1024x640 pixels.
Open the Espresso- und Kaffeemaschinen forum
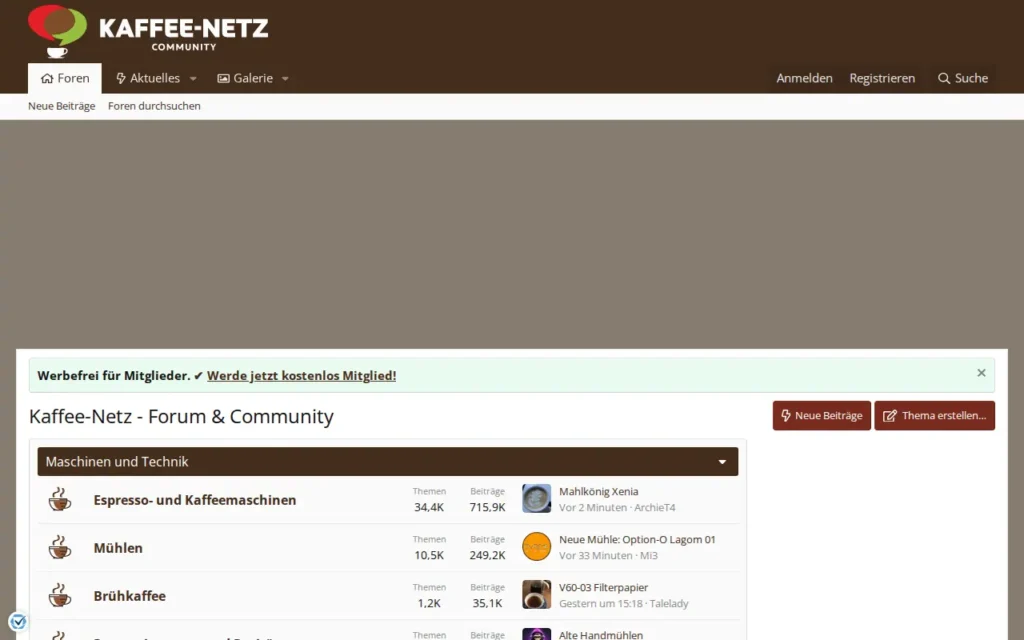(195, 500)
